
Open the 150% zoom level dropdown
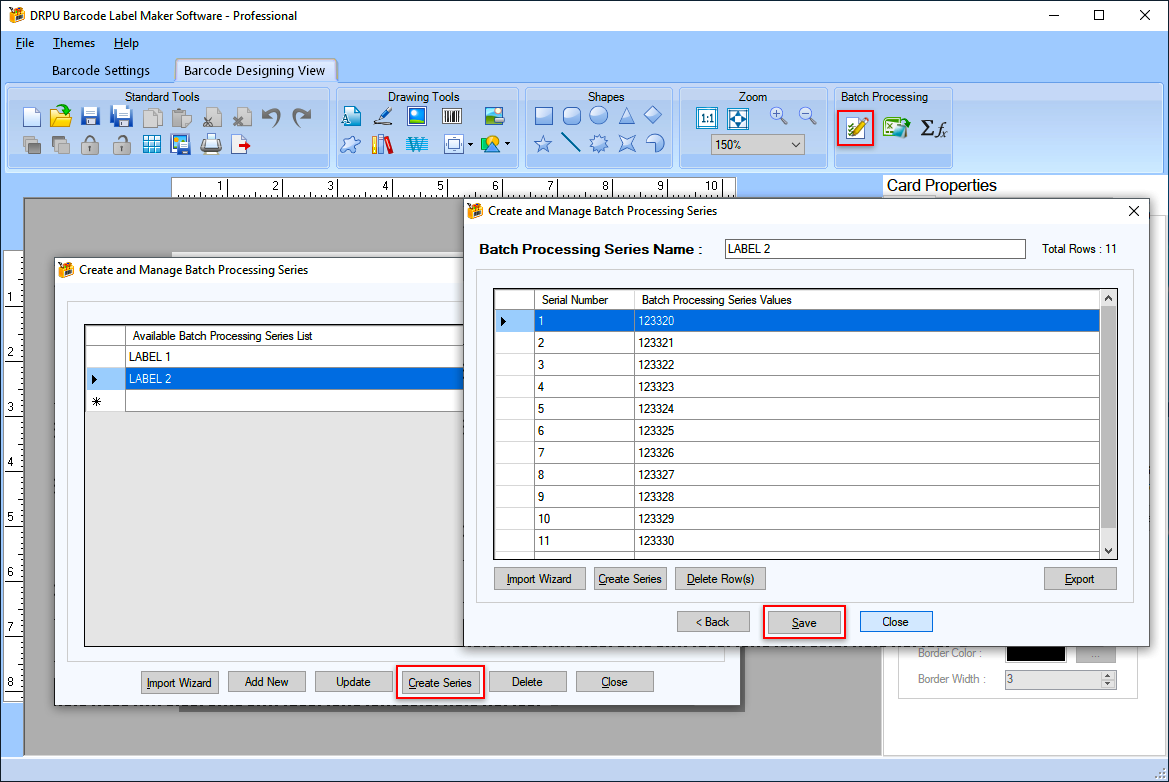[795, 145]
